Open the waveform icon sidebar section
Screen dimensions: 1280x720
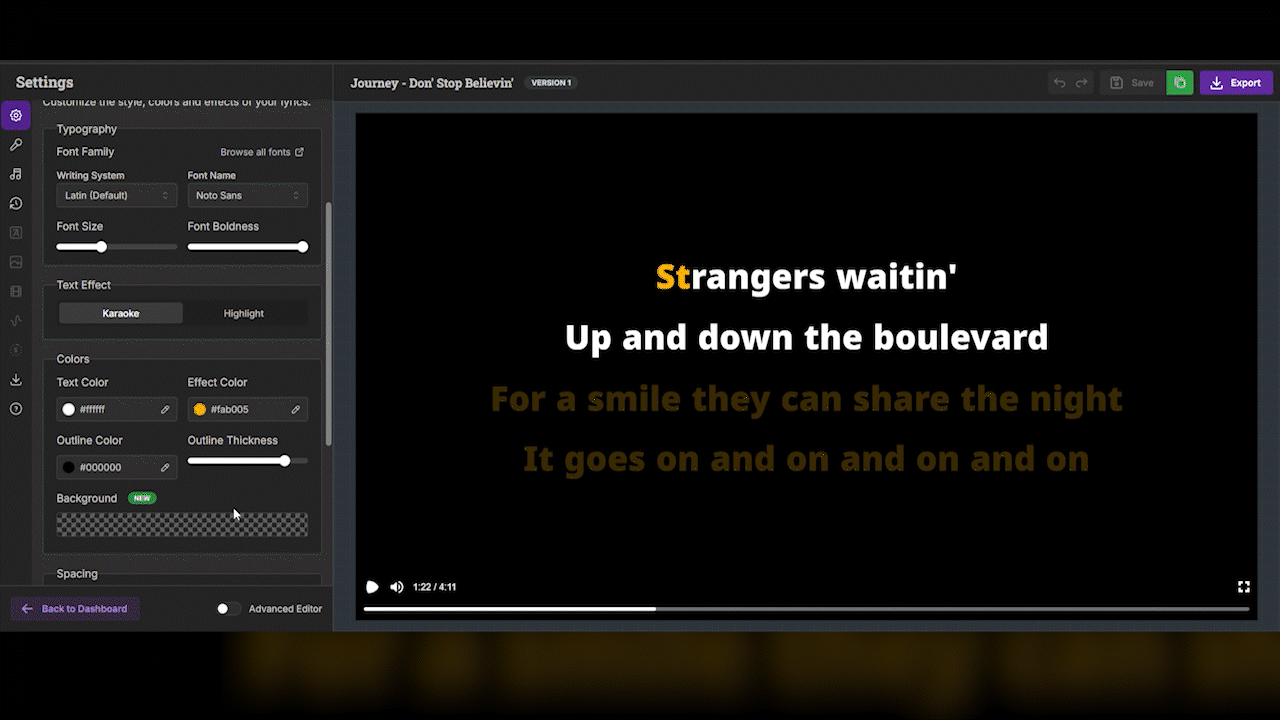point(16,321)
